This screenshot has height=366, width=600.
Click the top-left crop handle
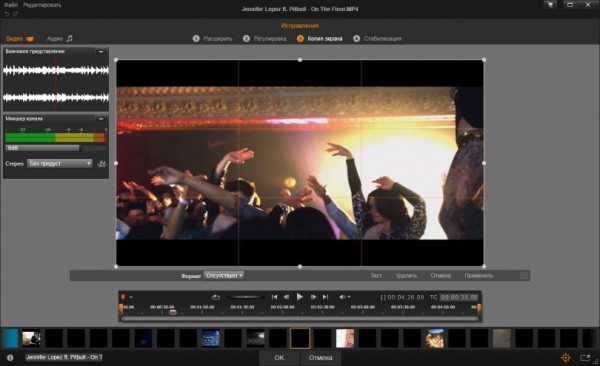(116, 60)
